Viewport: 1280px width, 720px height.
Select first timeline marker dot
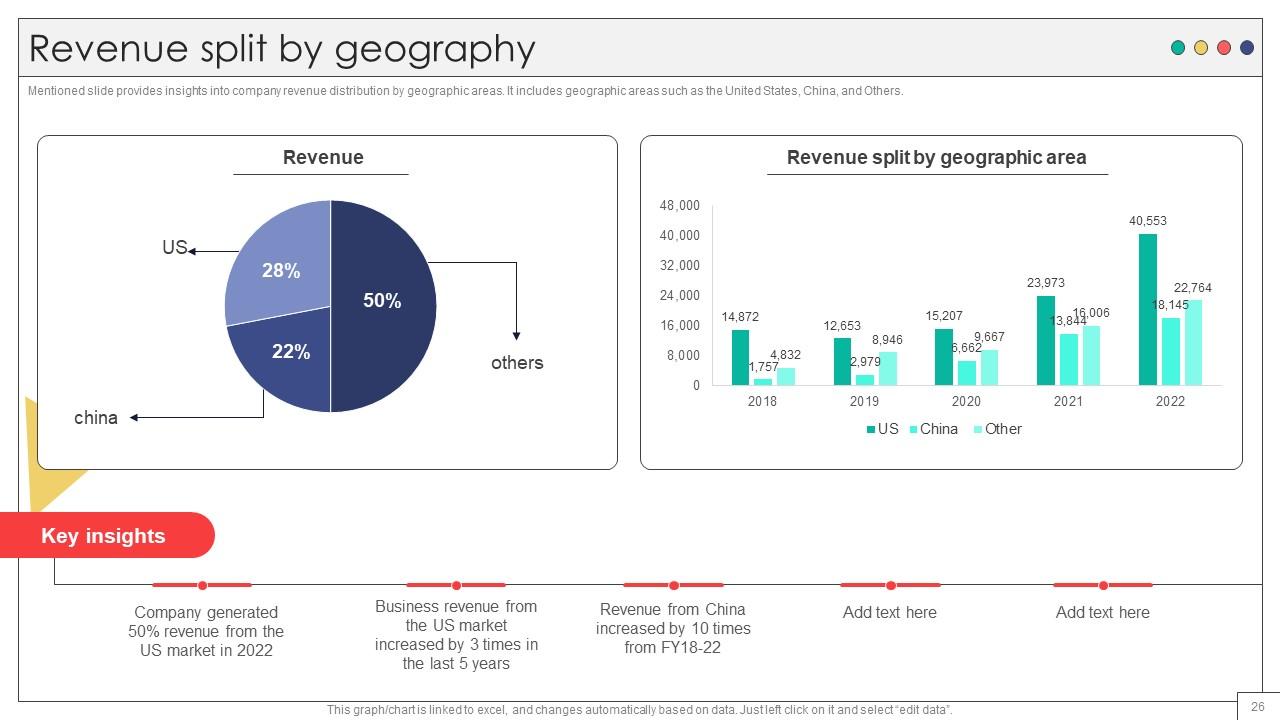click(x=202, y=585)
